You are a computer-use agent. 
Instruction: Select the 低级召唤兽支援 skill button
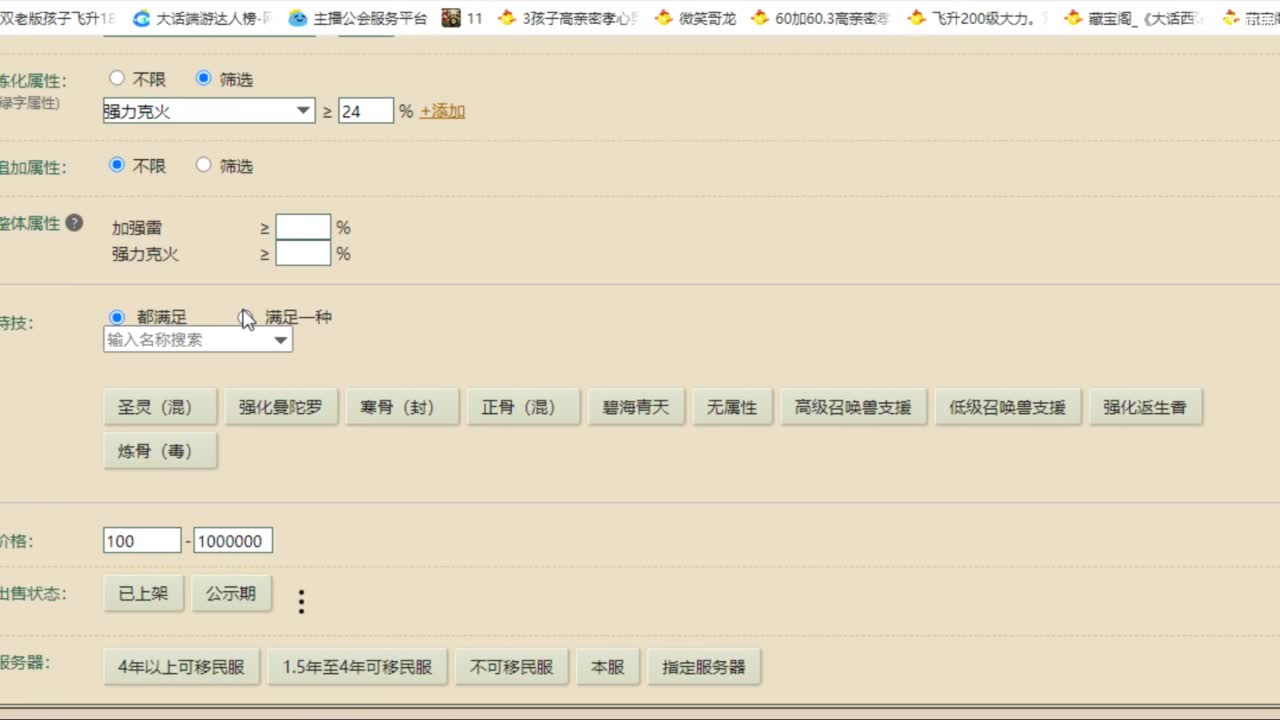1008,407
